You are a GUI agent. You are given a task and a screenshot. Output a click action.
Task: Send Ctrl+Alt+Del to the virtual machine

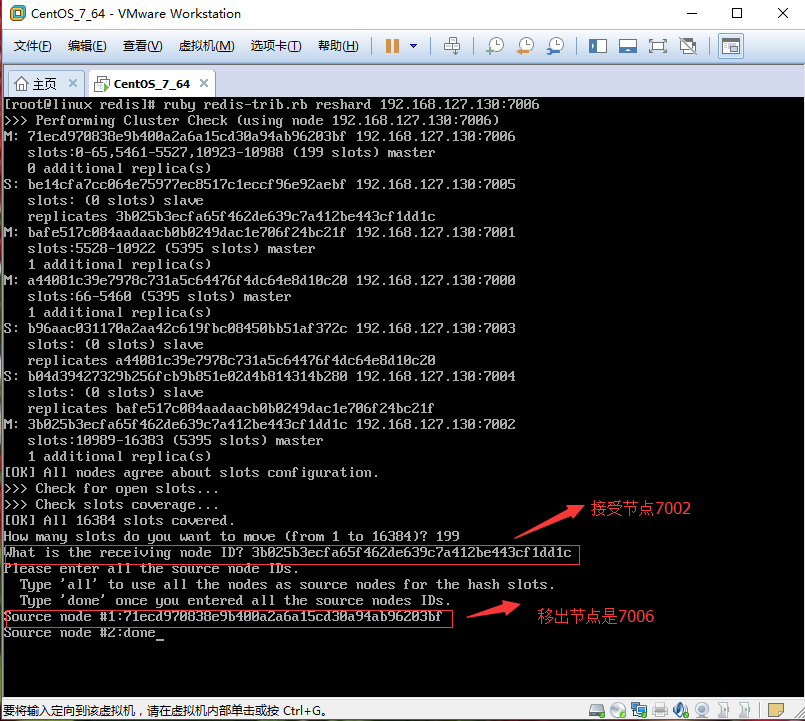[452, 46]
